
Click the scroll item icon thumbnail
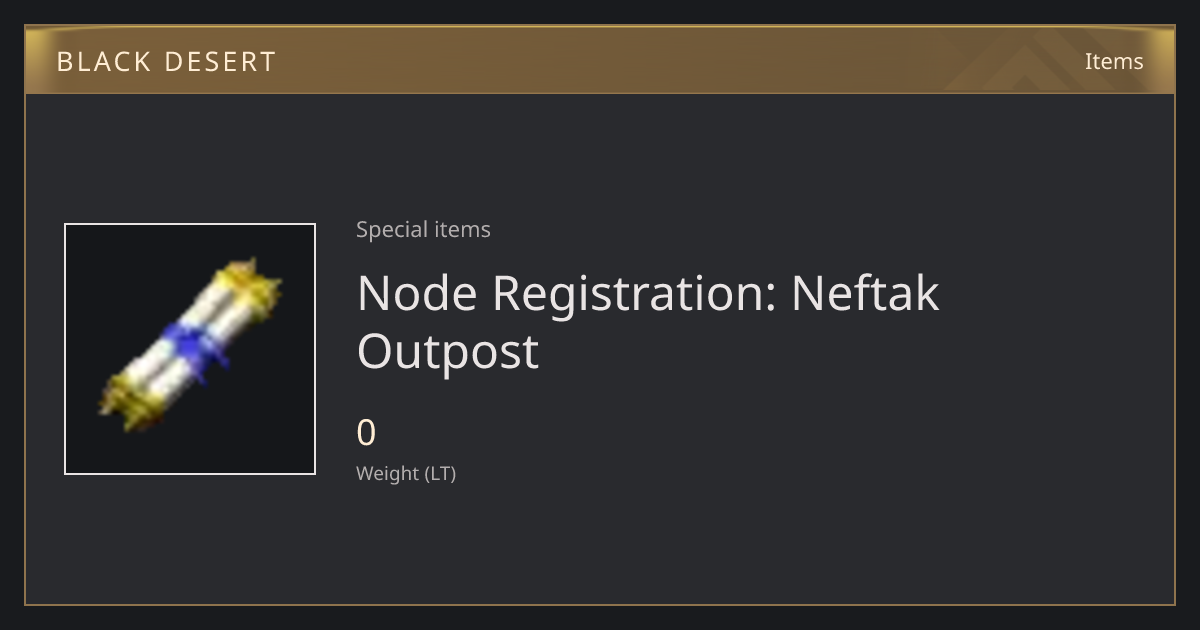pyautogui.click(x=190, y=349)
